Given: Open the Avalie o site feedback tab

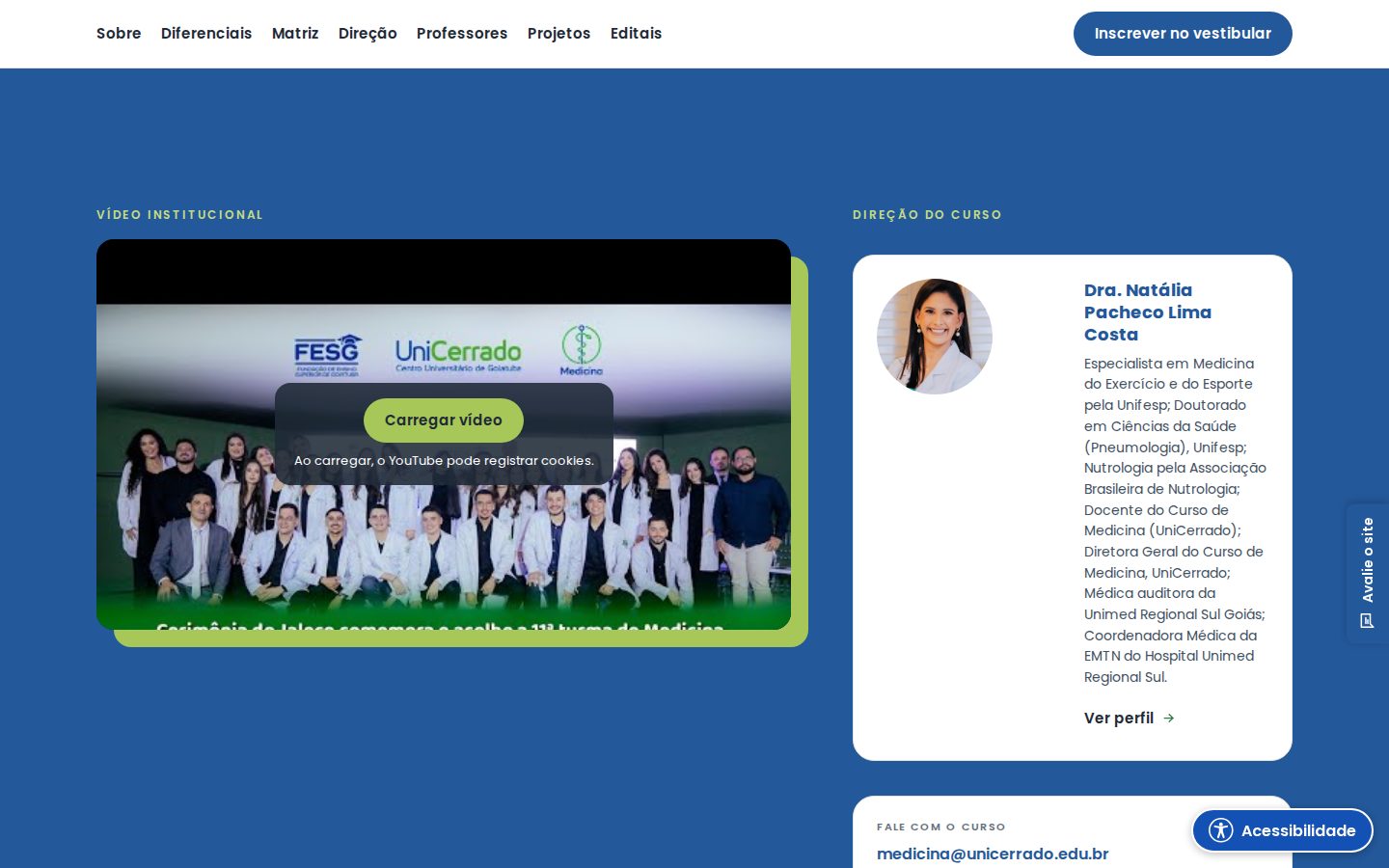Looking at the screenshot, I should tap(1368, 574).
